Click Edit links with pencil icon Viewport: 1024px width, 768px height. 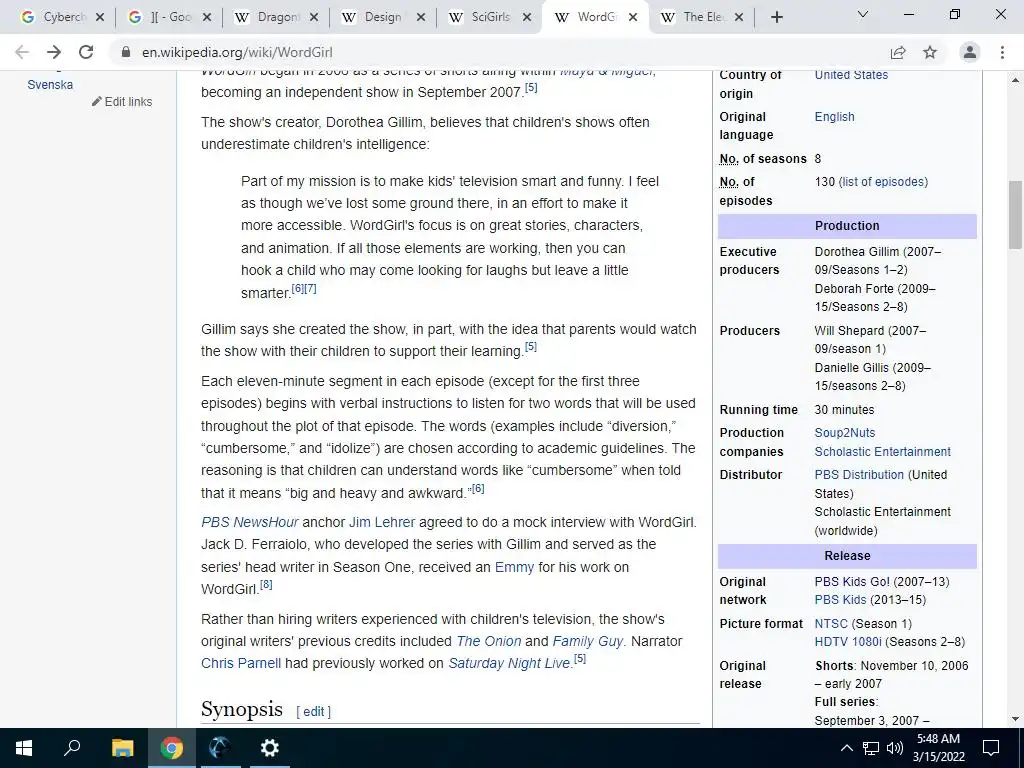[122, 102]
